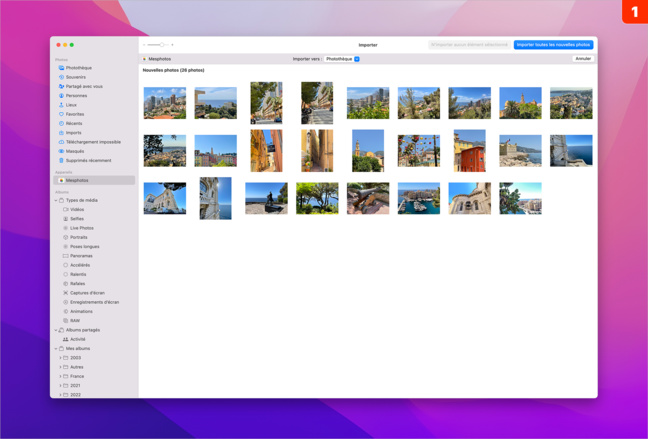Go to Personnes in sidebar
The width and height of the screenshot is (648, 439).
pos(76,96)
